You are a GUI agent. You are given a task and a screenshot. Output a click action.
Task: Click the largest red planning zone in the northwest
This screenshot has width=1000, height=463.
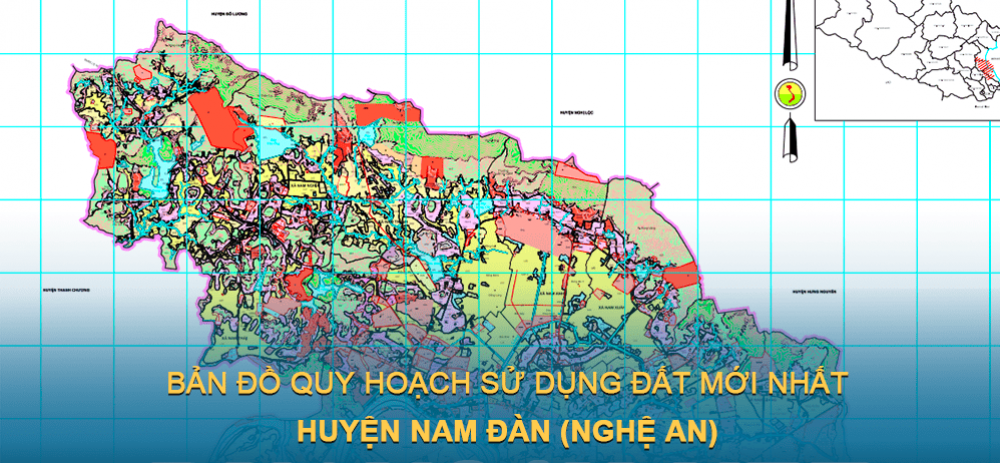coord(221,118)
